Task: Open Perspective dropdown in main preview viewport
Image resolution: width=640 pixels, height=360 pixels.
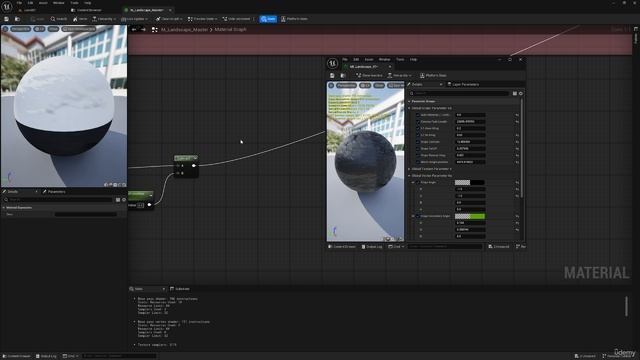Action: 20,29
